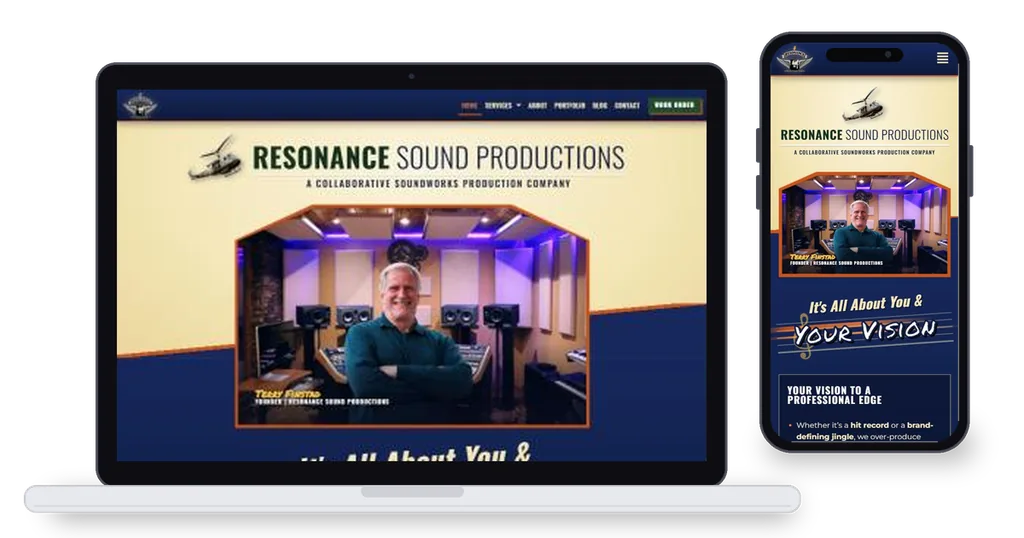Click the Resonance Sound Productions title on the phone
1024x538 pixels.
865,135
